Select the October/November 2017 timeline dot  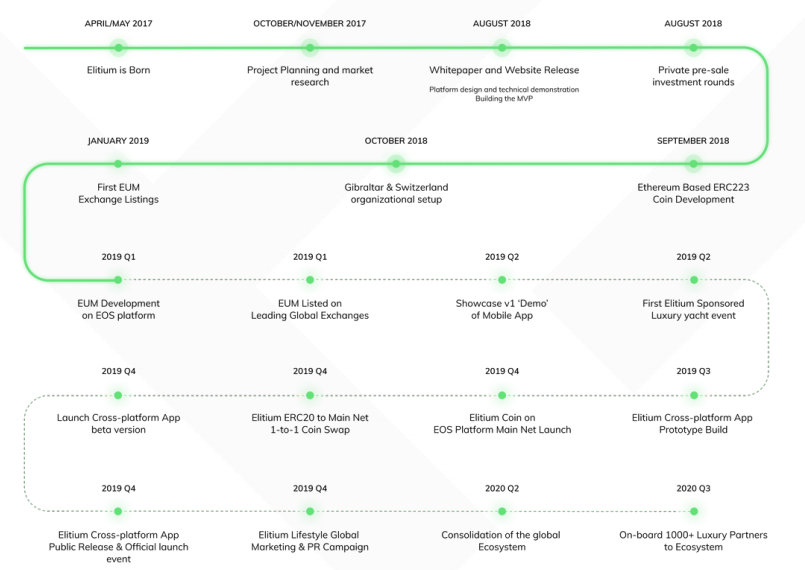pos(310,47)
